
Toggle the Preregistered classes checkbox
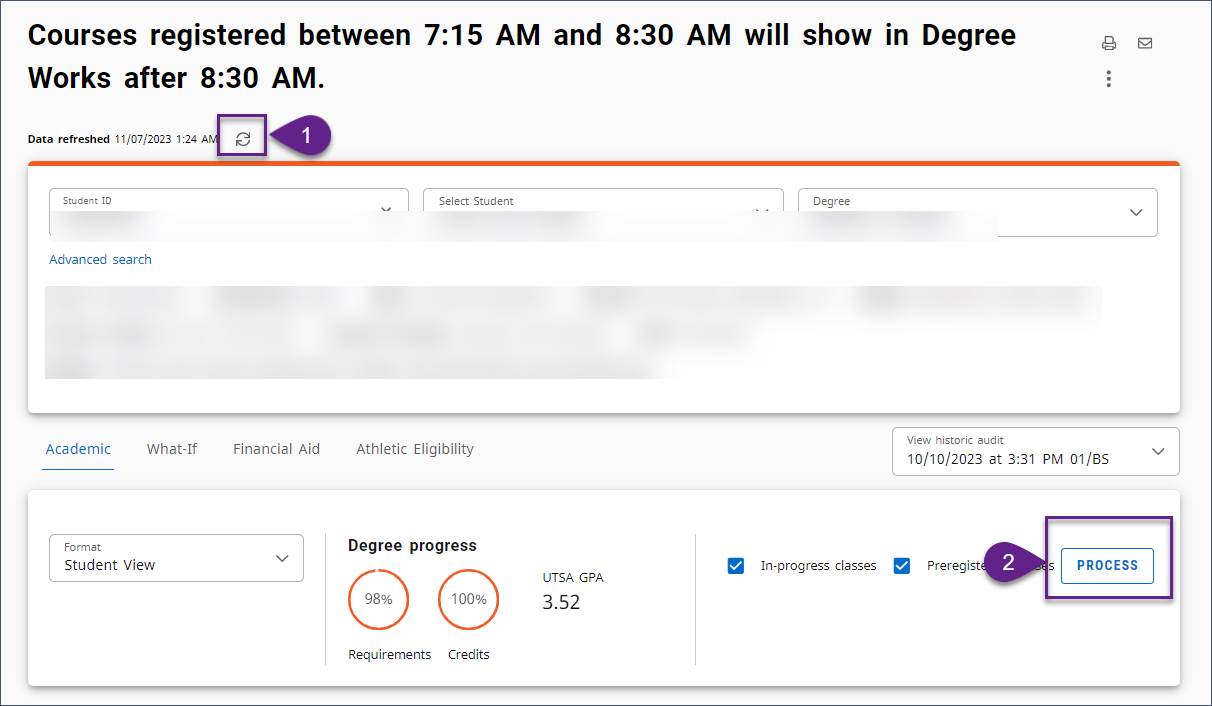click(x=902, y=566)
